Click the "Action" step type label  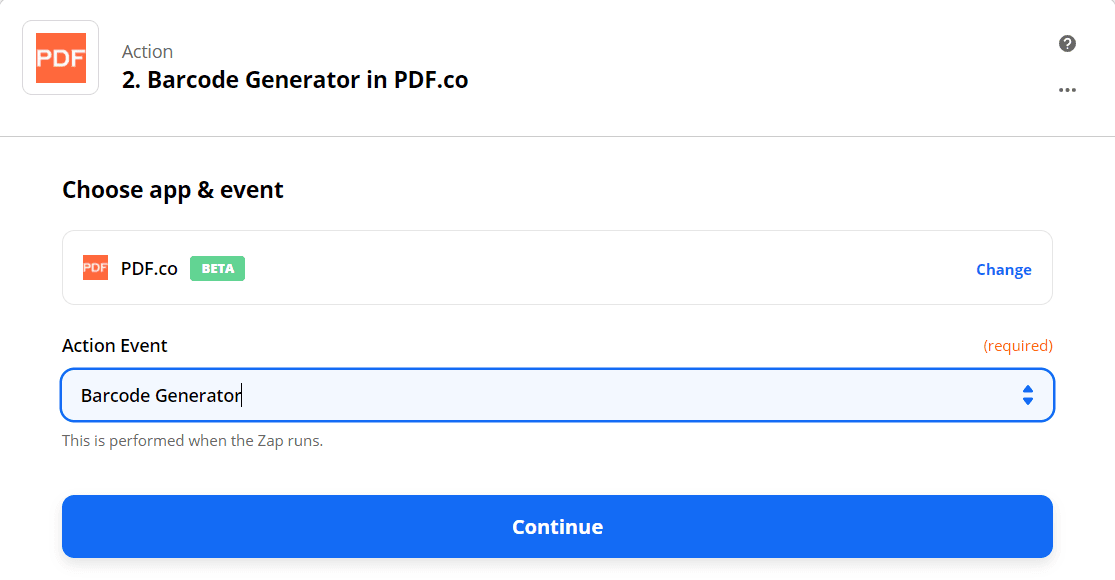(x=147, y=51)
